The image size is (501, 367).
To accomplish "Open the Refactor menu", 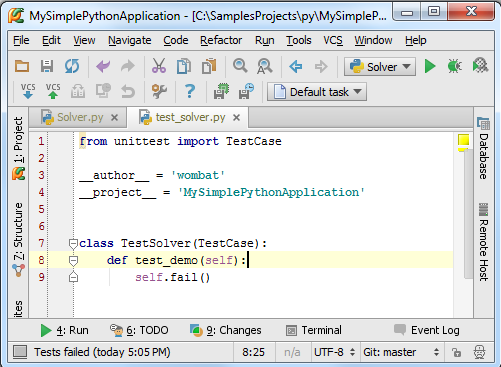I will click(221, 40).
